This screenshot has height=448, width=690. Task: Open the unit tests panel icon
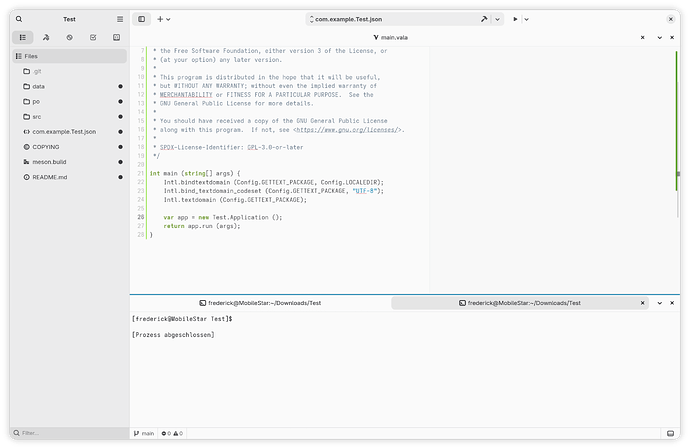[x=93, y=37]
